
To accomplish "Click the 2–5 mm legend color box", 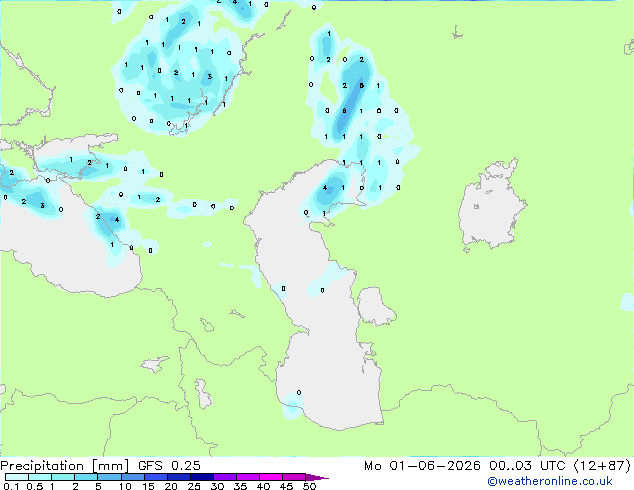I will (86, 477).
